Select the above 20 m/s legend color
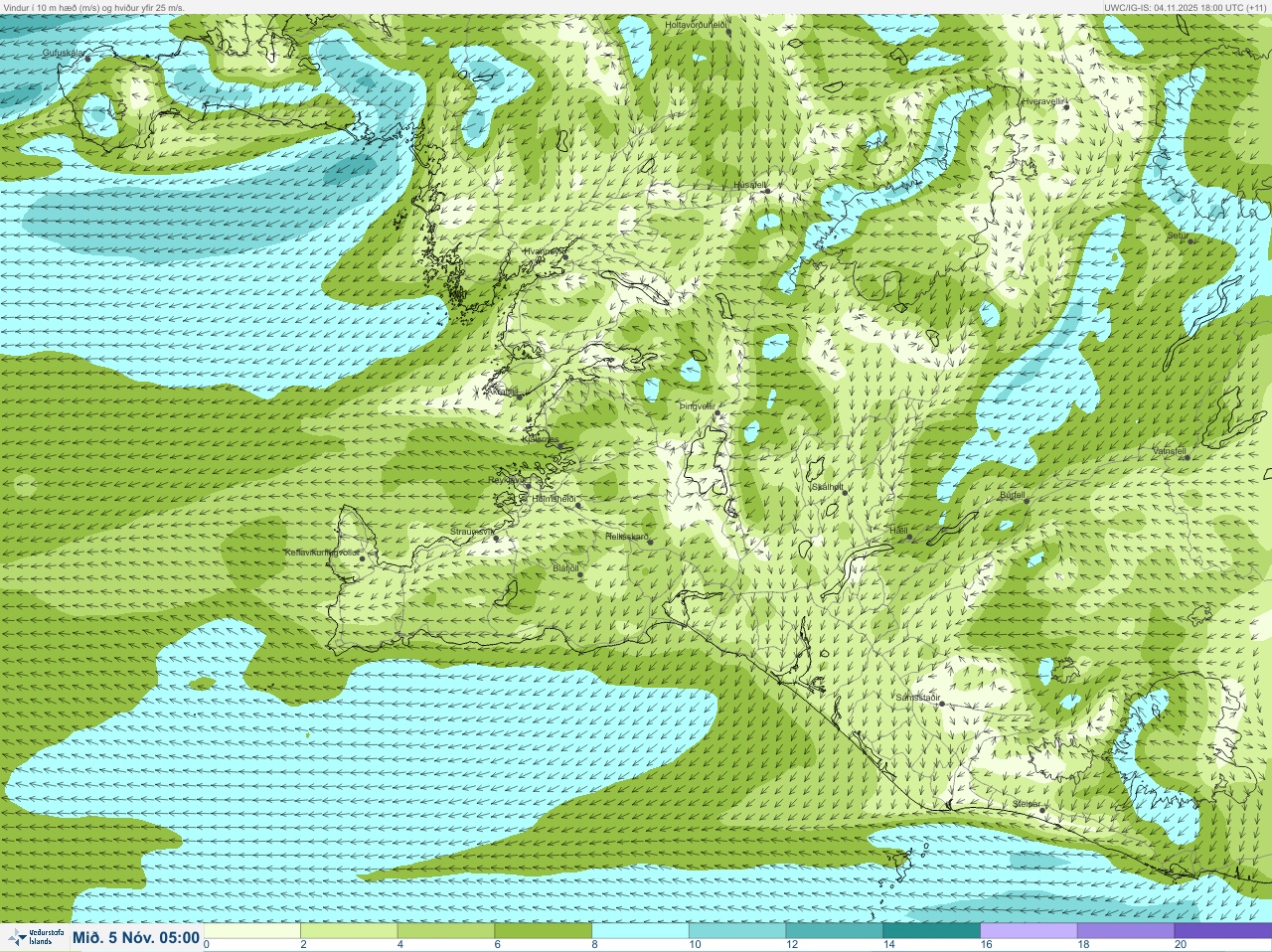This screenshot has height=952, width=1272. [x=1221, y=931]
